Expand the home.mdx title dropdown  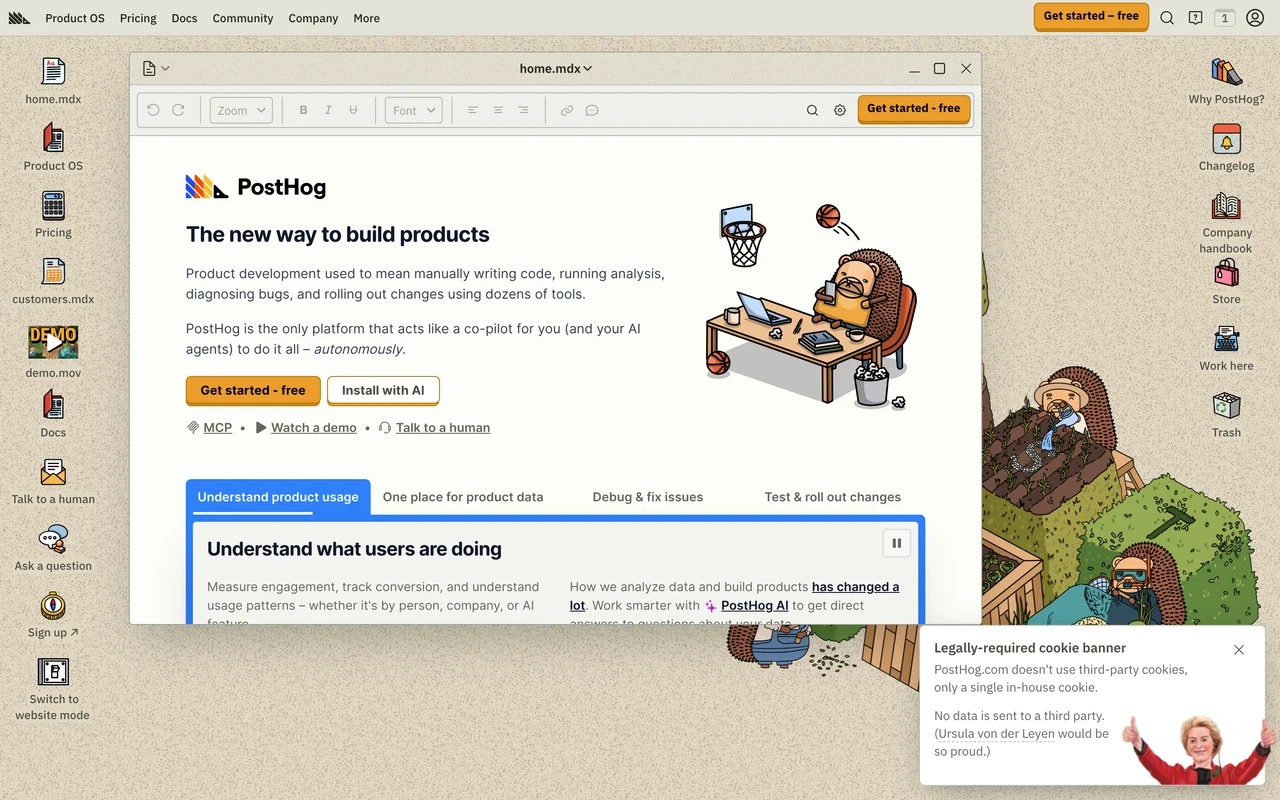click(556, 68)
